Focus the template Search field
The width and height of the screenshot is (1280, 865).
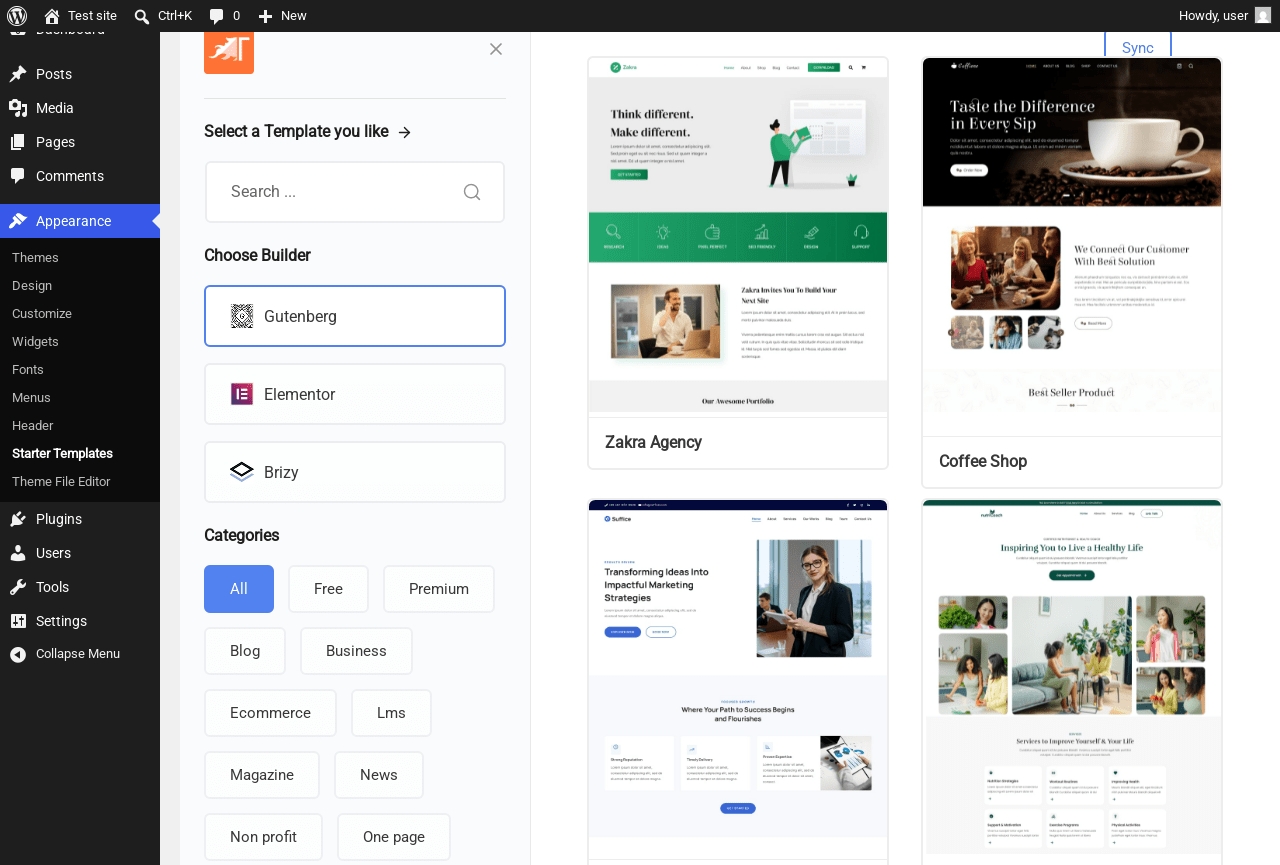pos(355,192)
